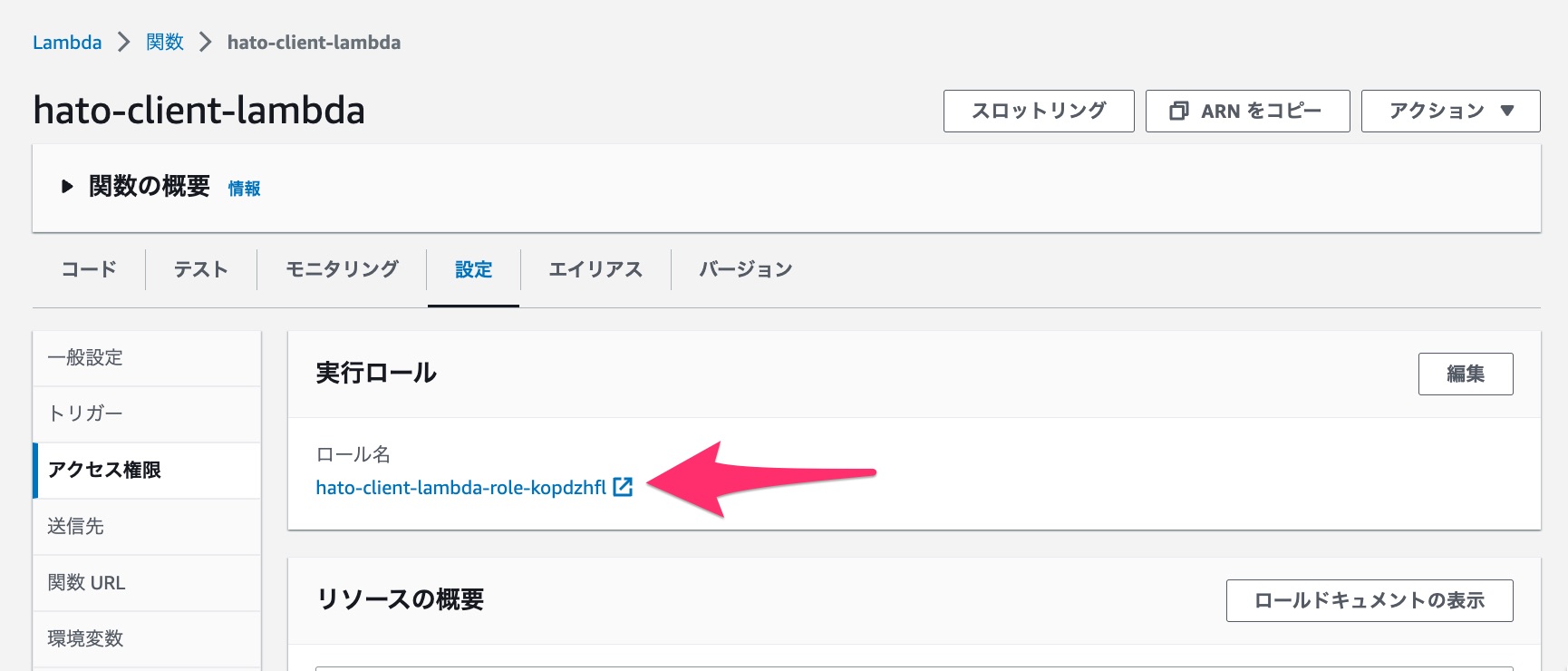Click the 関数 breadcrumb link
This screenshot has height=671, width=1568.
point(164,42)
